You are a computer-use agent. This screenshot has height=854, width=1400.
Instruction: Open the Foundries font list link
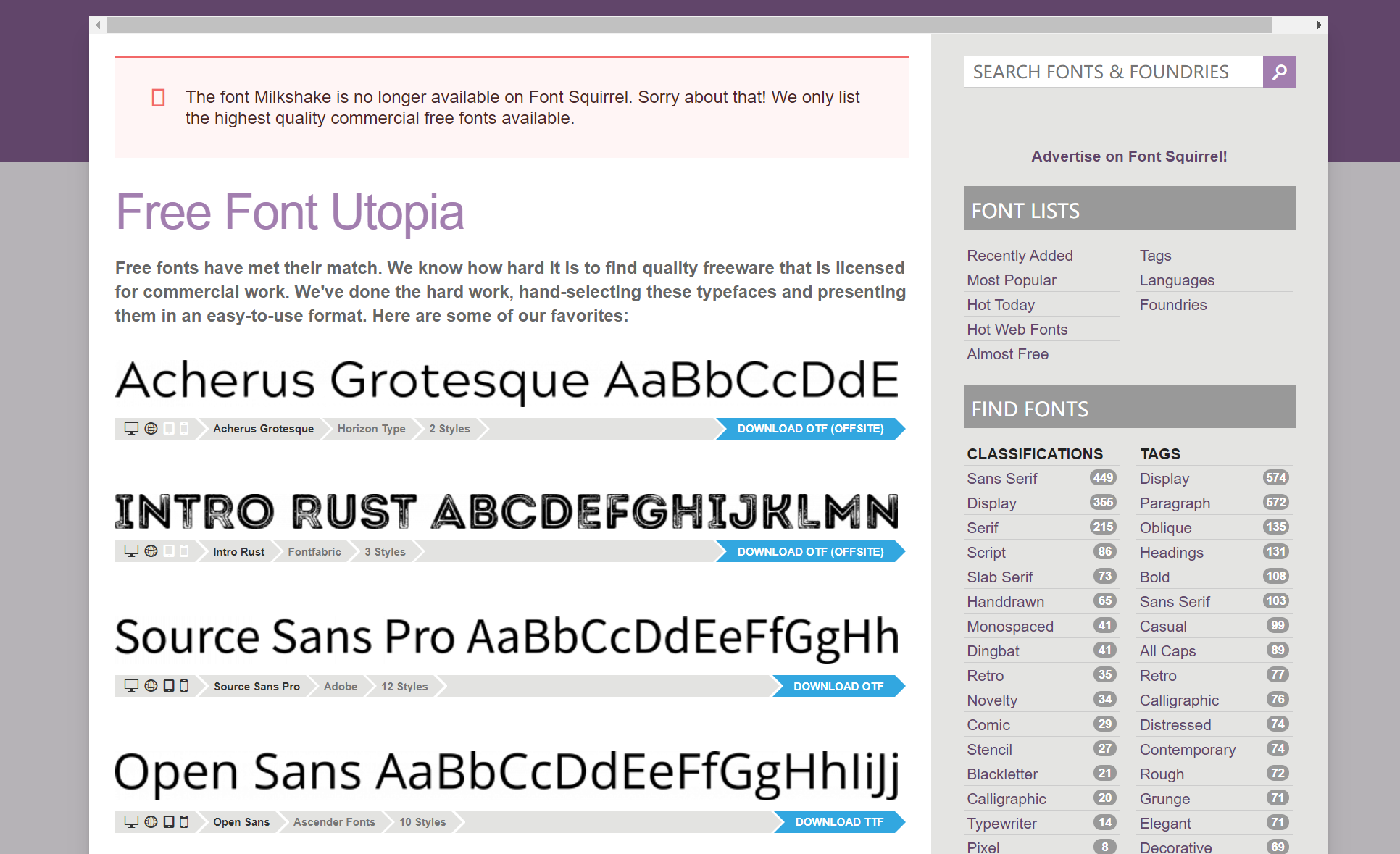1173,305
